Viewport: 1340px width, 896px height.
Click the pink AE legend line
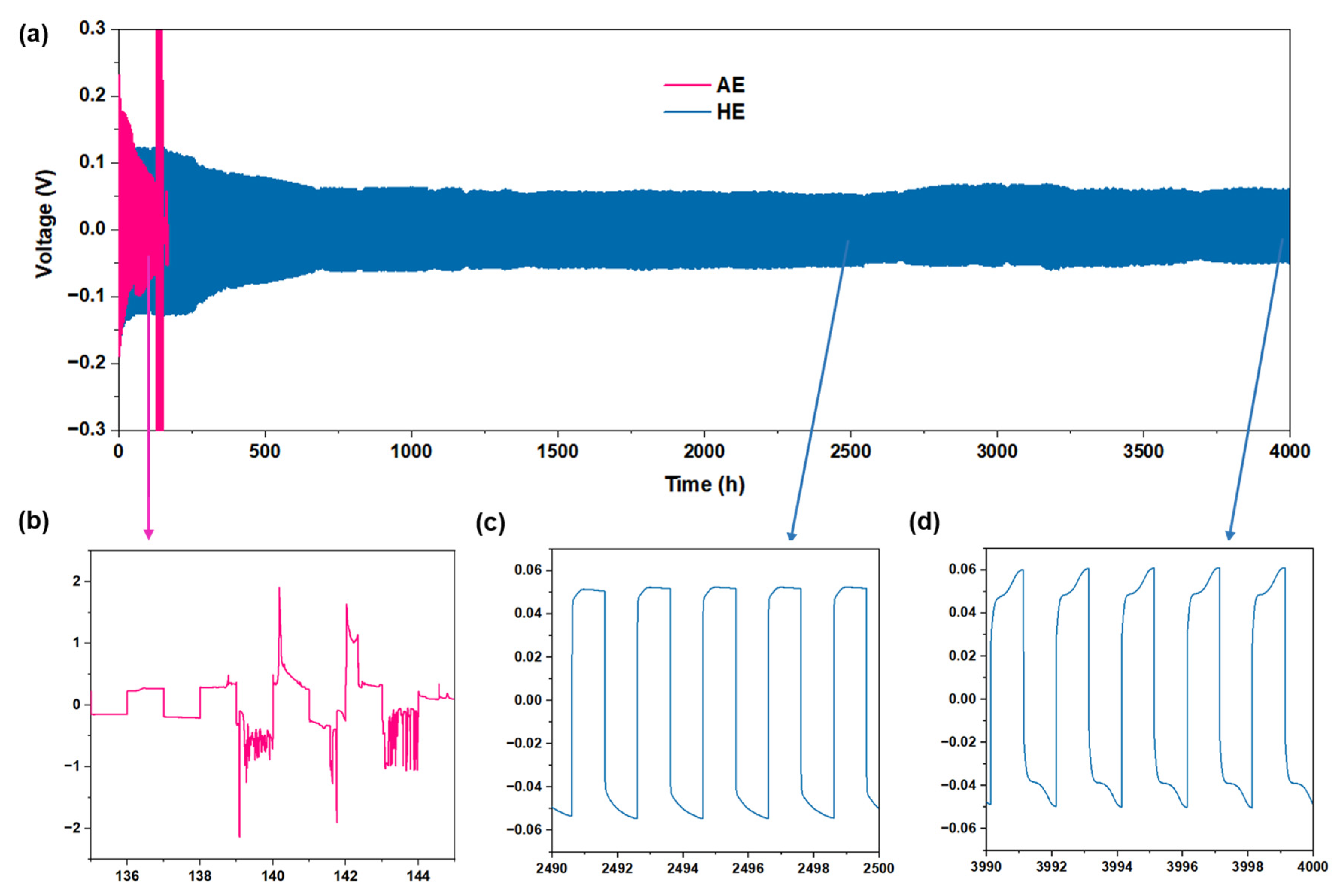(x=687, y=85)
